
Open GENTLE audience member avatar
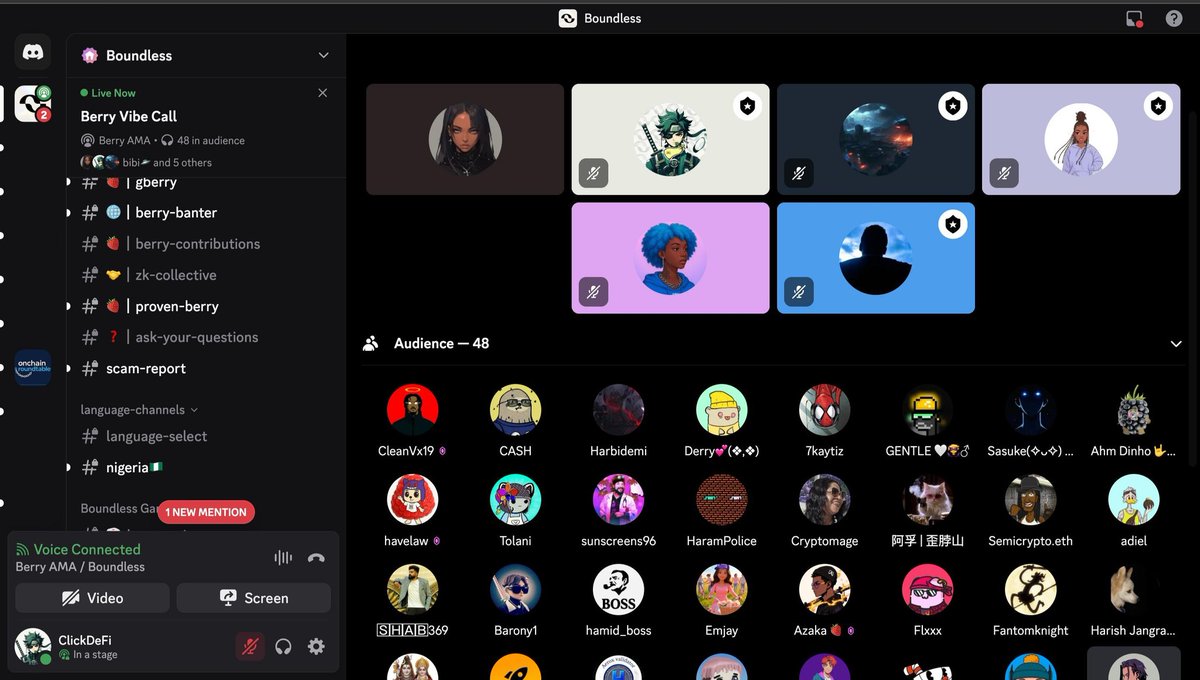[928, 409]
